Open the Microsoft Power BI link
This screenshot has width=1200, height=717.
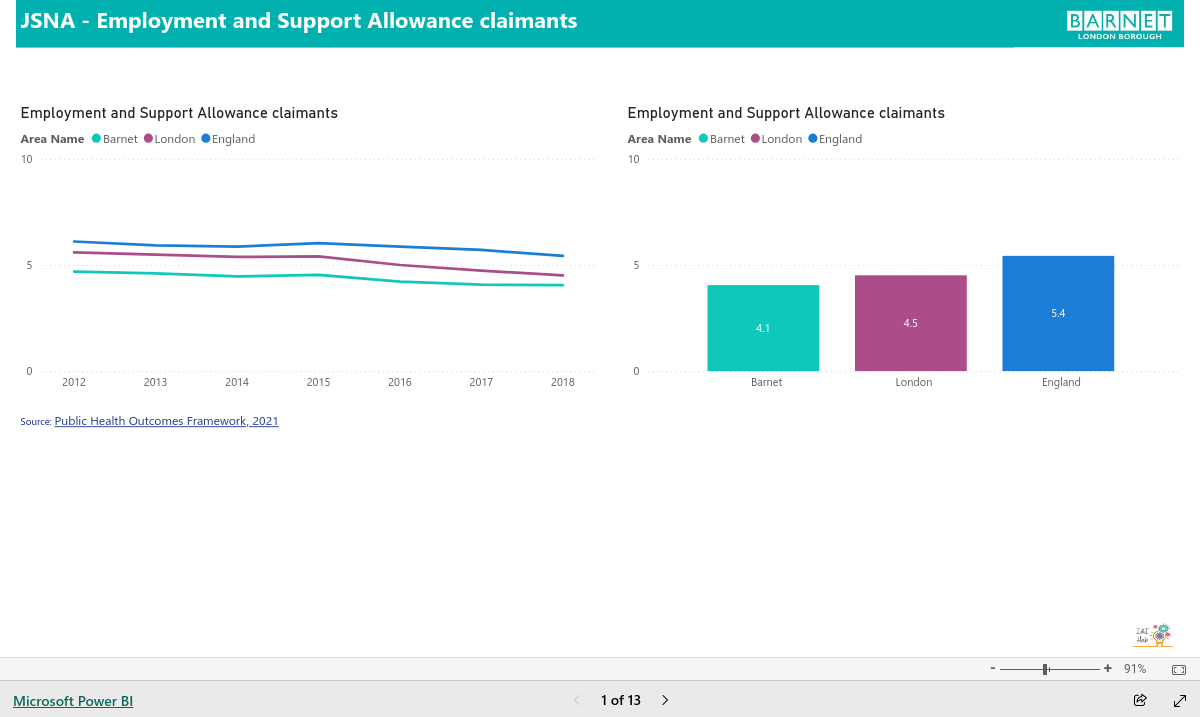click(73, 701)
